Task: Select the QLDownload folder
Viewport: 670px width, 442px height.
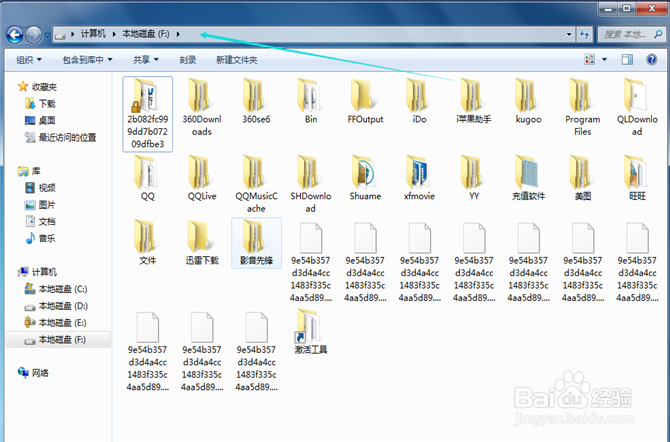Action: (x=637, y=107)
